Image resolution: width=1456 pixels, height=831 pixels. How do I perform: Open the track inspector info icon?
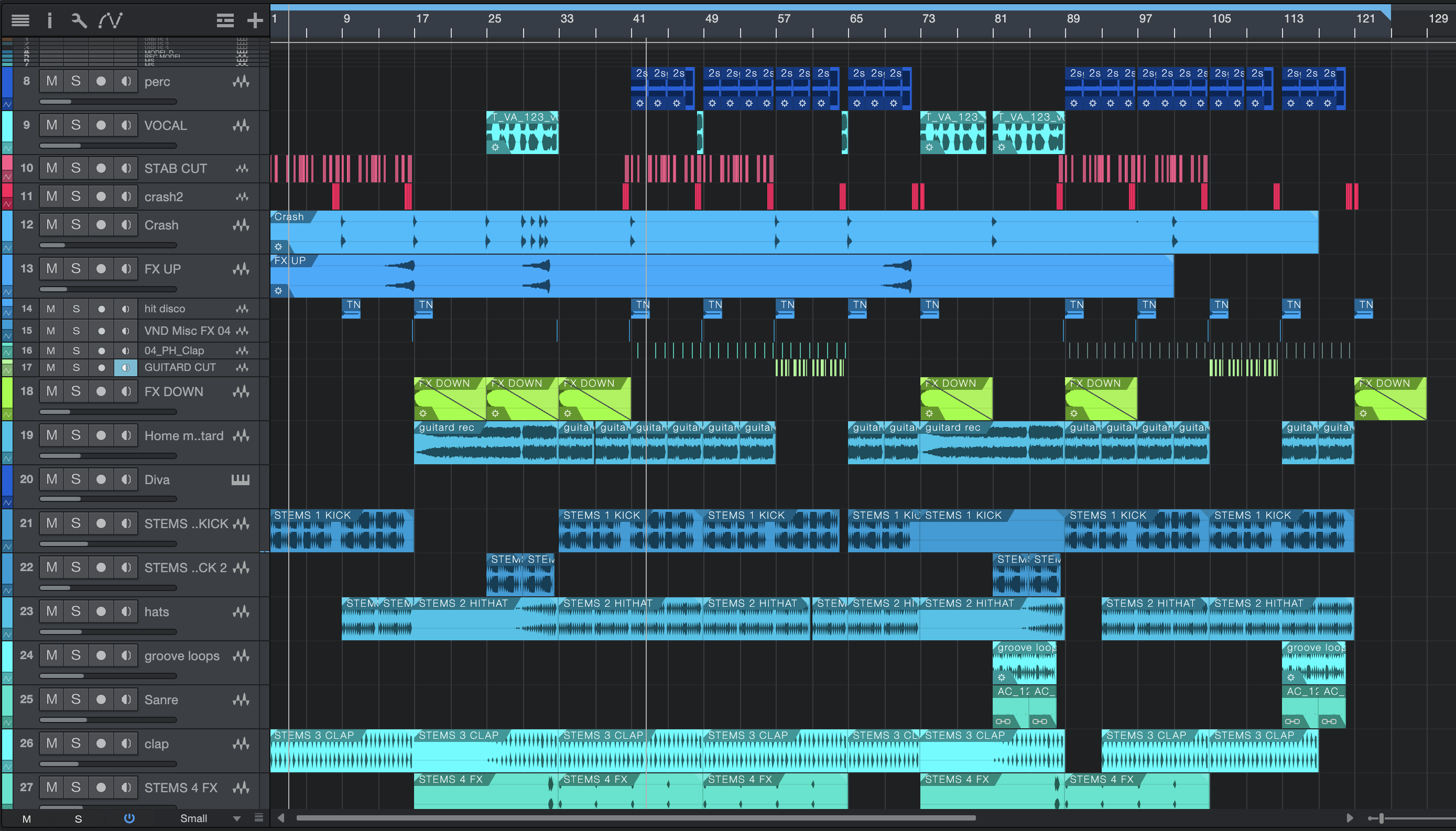click(50, 20)
